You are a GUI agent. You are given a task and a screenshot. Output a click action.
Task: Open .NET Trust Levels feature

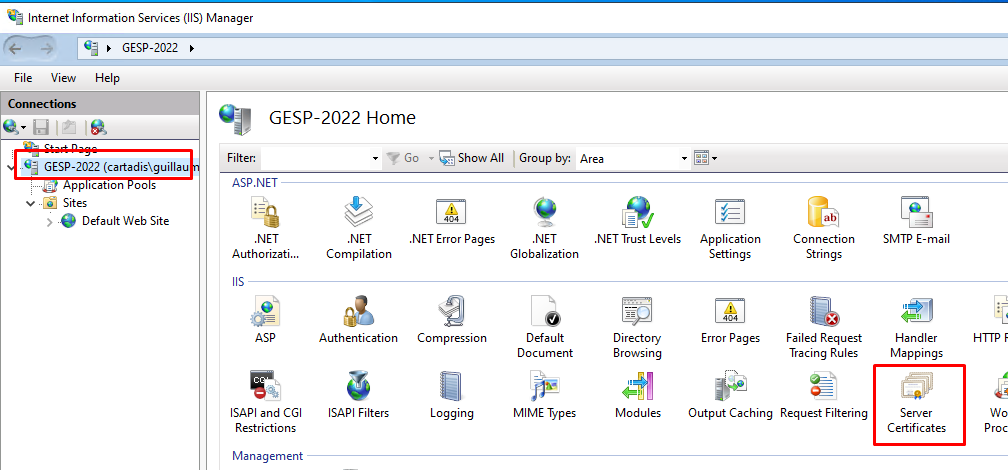[637, 222]
